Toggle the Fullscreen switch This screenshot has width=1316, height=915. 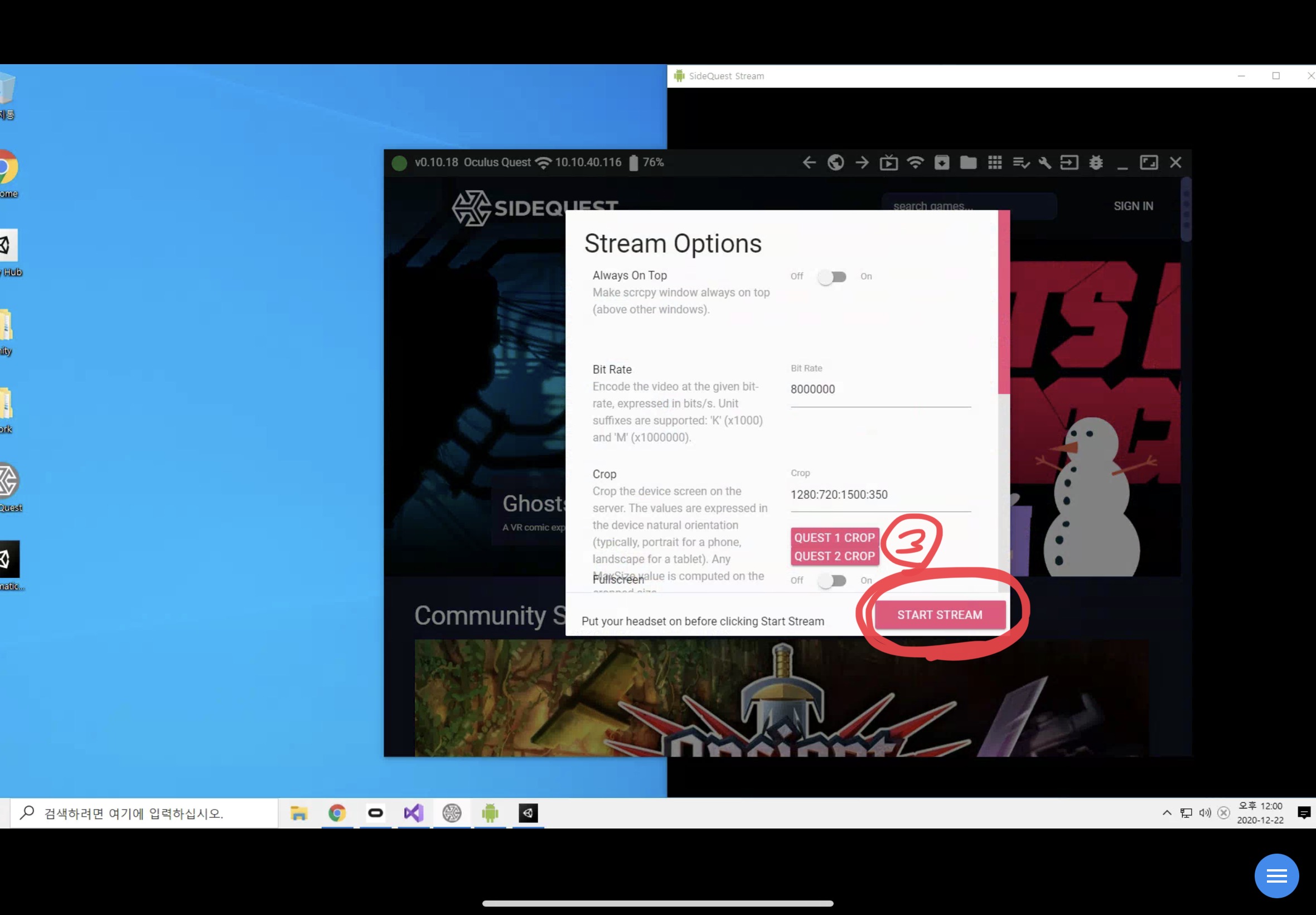tap(832, 581)
